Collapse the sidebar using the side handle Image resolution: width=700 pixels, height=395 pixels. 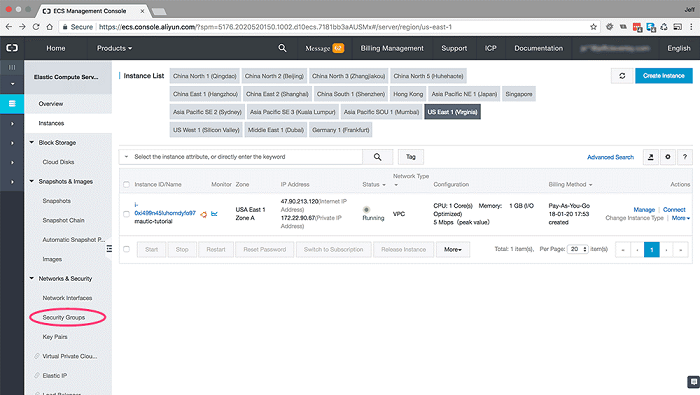click(x=109, y=249)
